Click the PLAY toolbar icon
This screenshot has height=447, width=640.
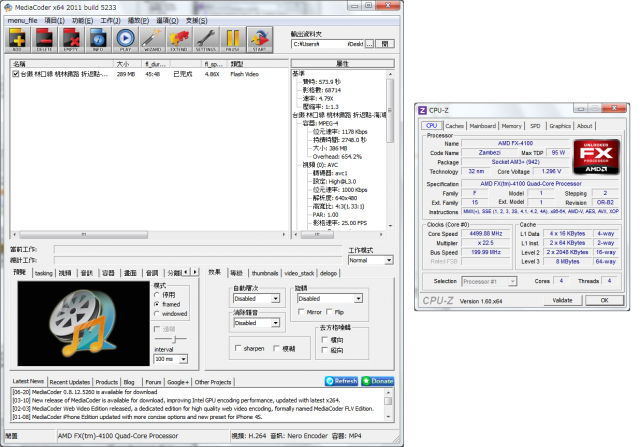tap(125, 40)
